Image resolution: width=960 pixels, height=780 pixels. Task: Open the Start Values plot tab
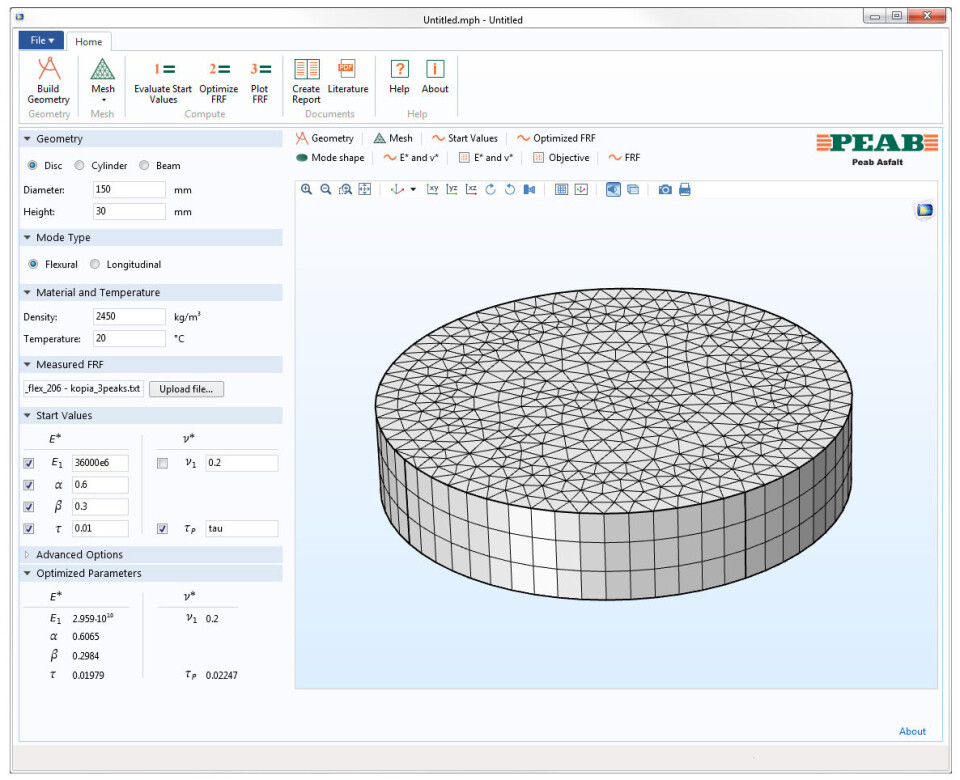click(x=465, y=138)
